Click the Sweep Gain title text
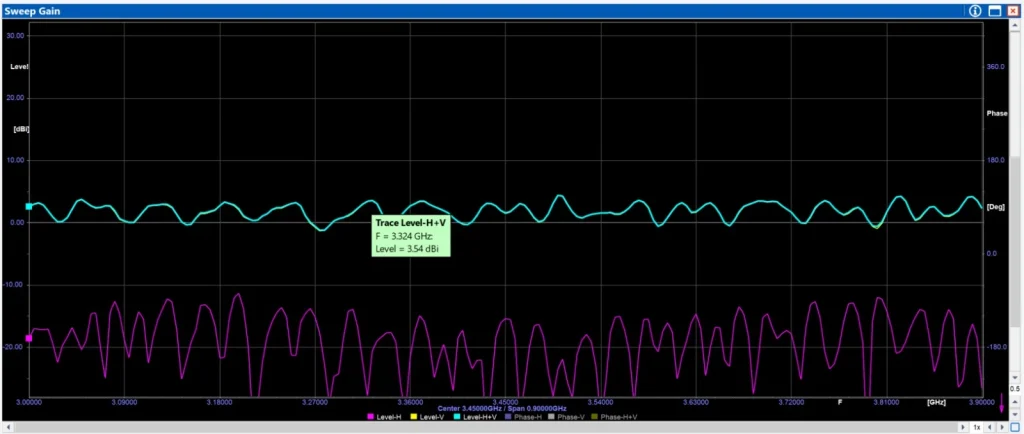Screen dimensions: 1024x434 point(33,11)
